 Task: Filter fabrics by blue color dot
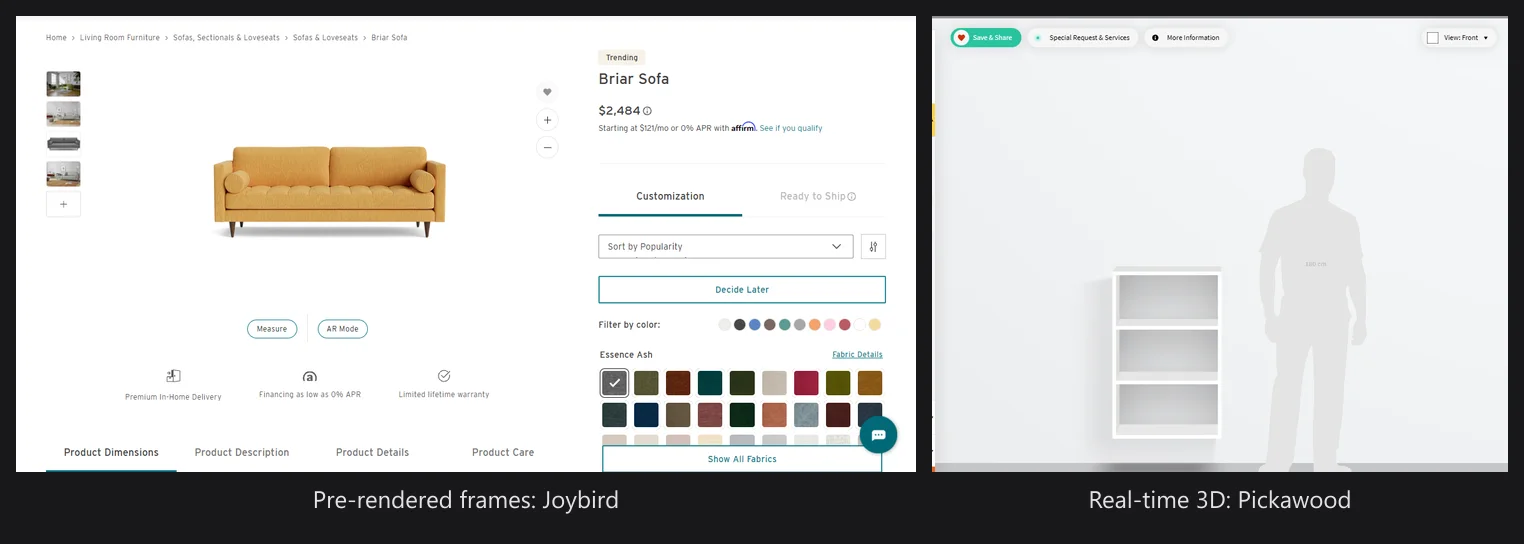[755, 325]
